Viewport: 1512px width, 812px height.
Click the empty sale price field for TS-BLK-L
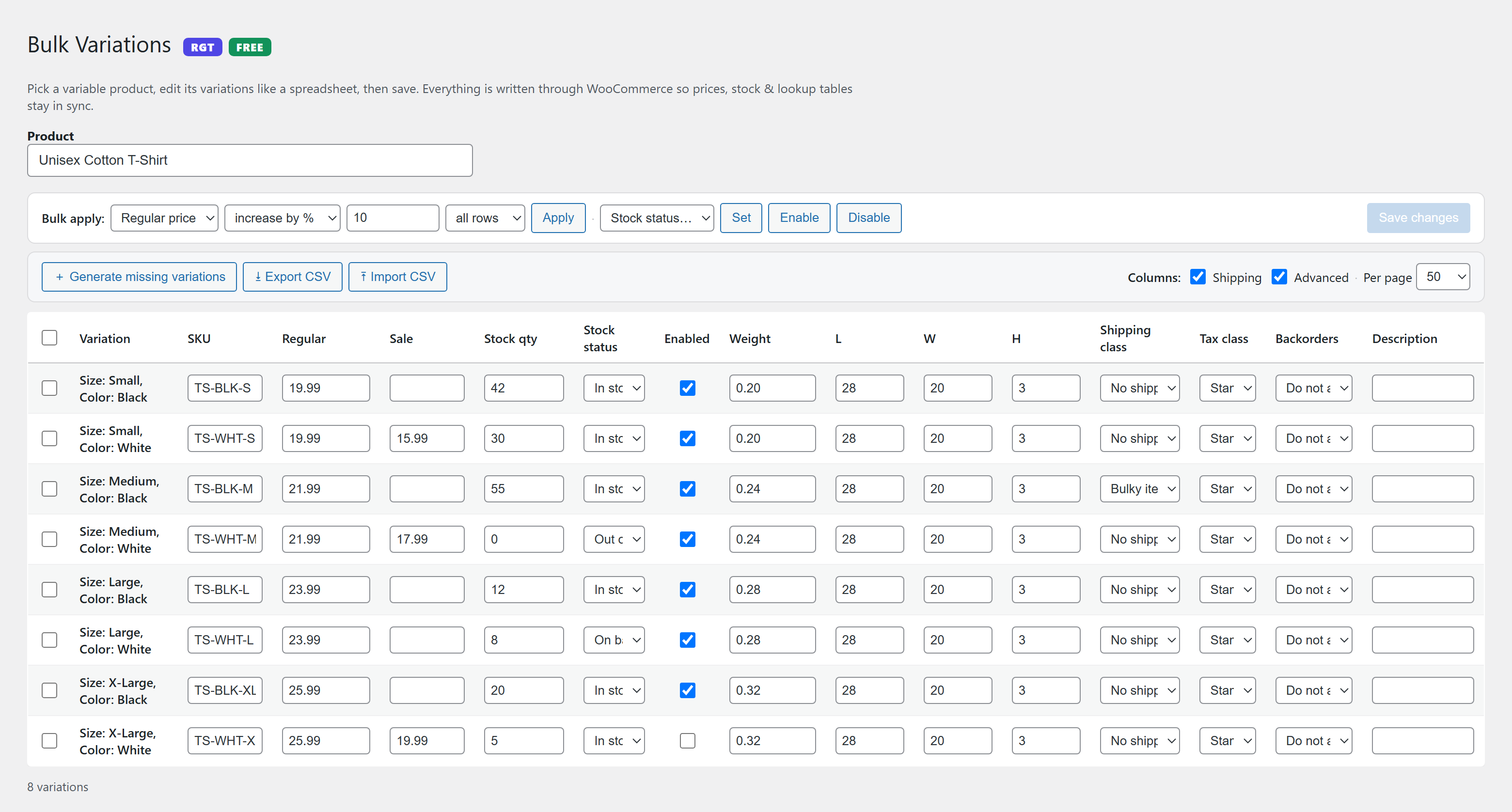coord(427,590)
